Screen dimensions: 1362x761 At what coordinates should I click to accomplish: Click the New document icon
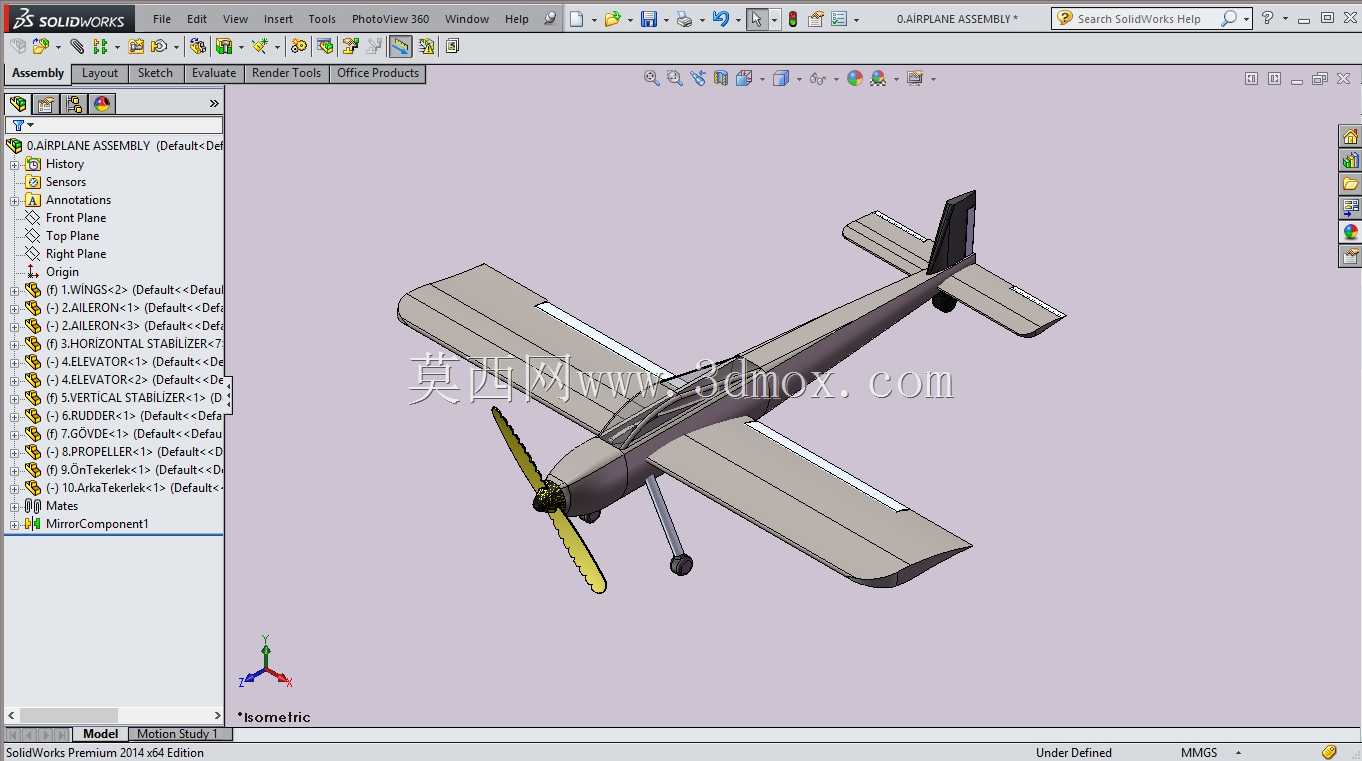coord(576,19)
